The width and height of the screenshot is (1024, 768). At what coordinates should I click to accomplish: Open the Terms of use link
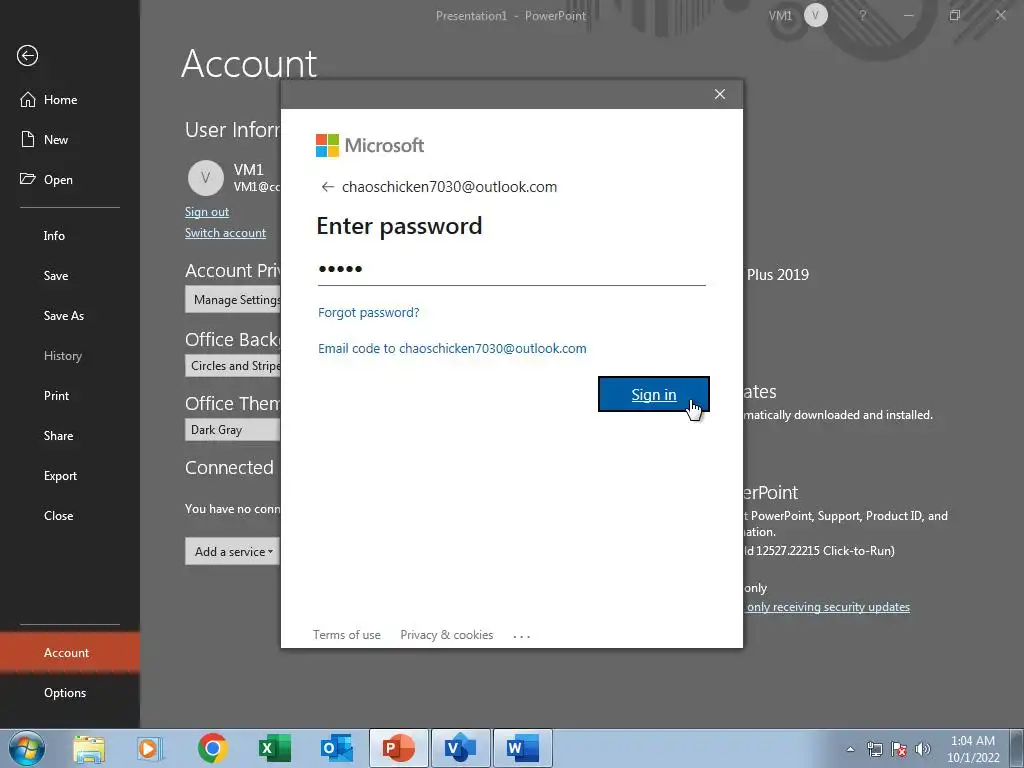point(346,635)
